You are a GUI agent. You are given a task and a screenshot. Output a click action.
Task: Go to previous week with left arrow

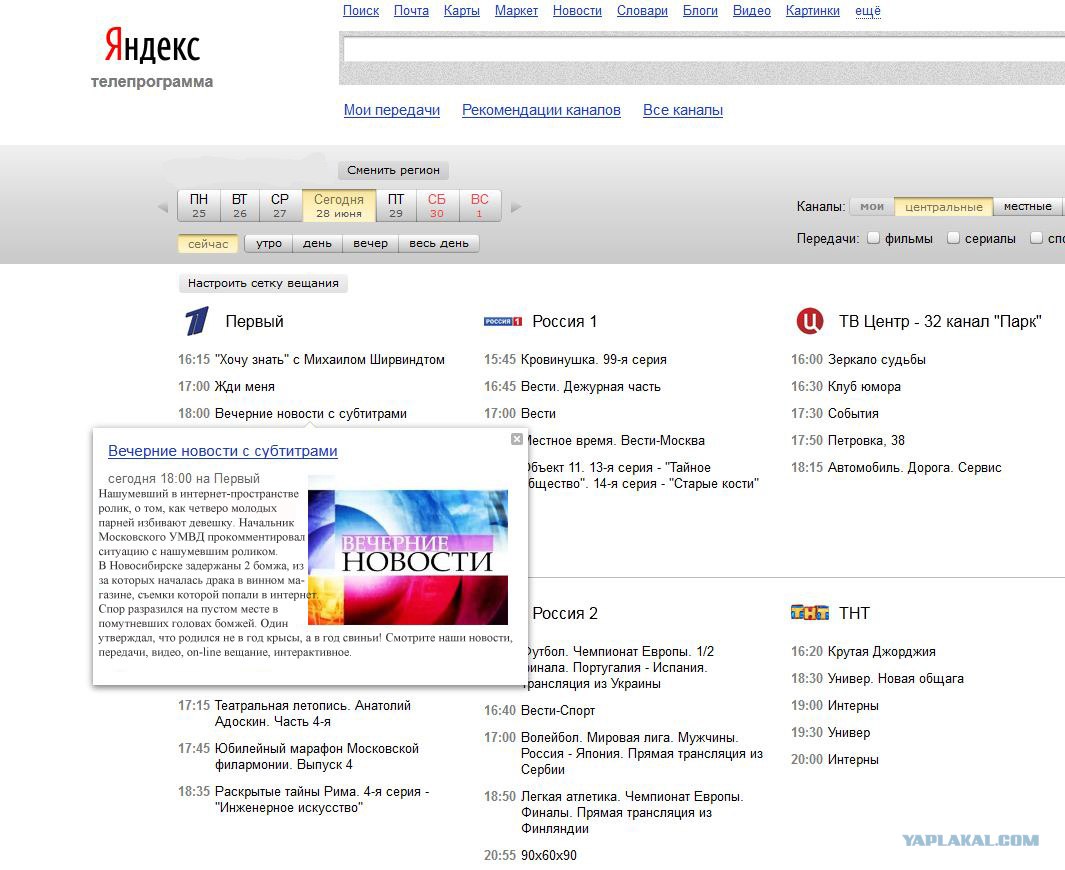point(163,207)
